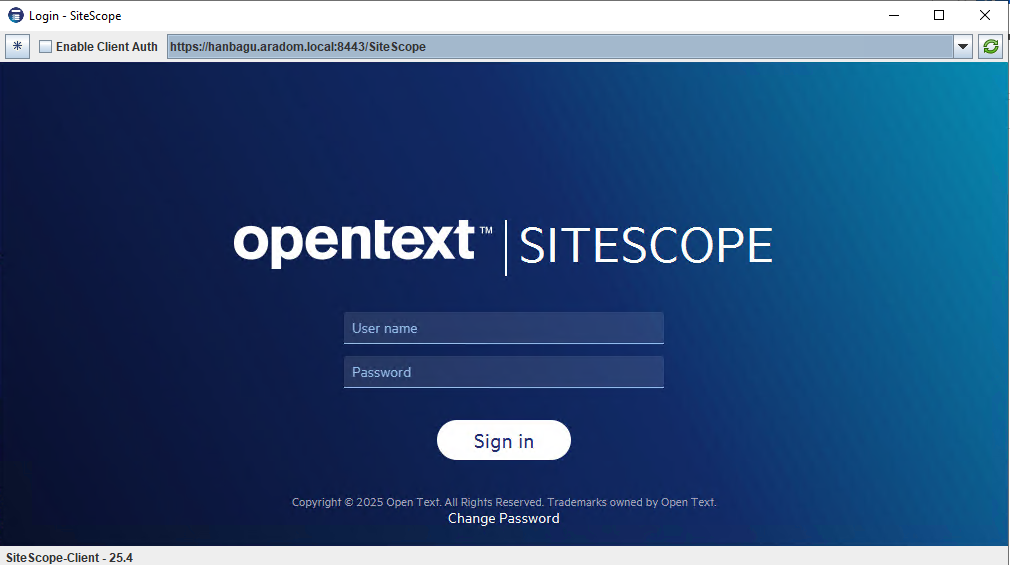Expand the URL history dropdown arrow
The image size is (1010, 565).
click(x=963, y=46)
